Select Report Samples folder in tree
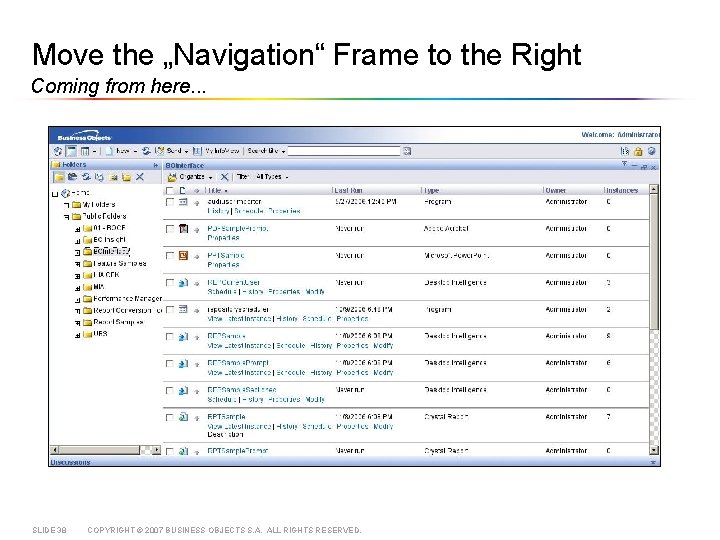The width and height of the screenshot is (720, 540). [118, 322]
